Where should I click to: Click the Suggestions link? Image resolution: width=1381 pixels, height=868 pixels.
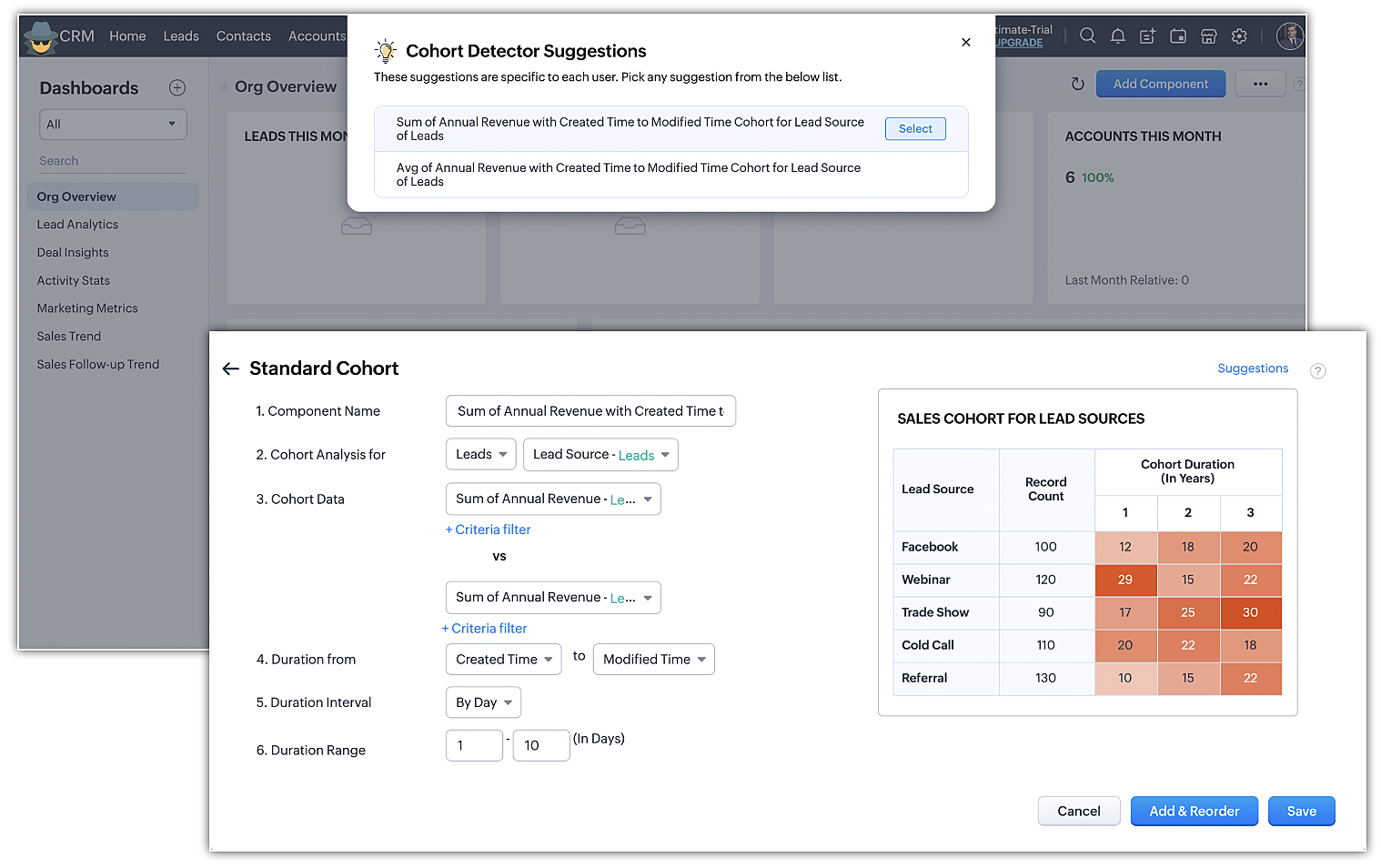pos(1253,368)
